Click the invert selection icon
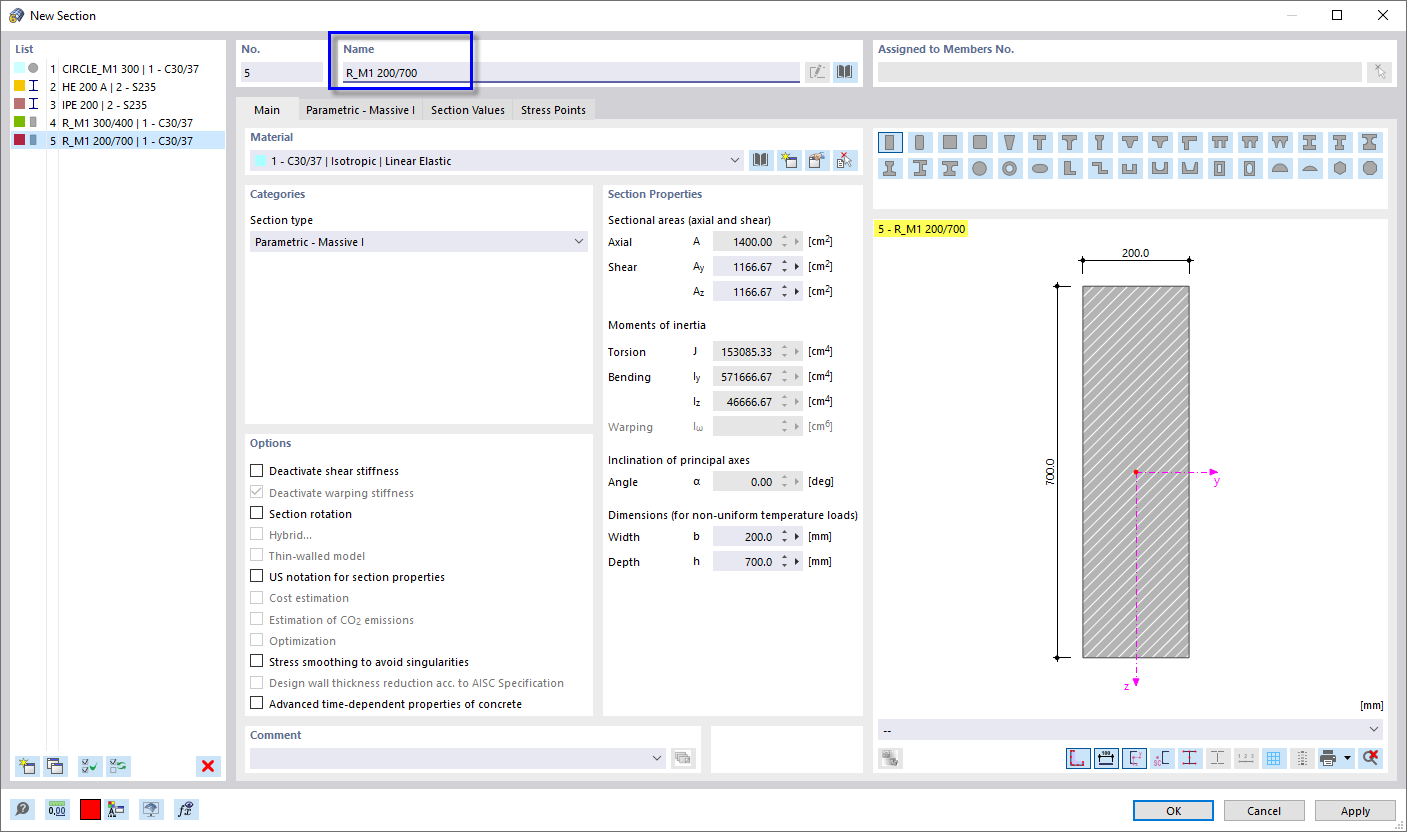 tap(119, 766)
